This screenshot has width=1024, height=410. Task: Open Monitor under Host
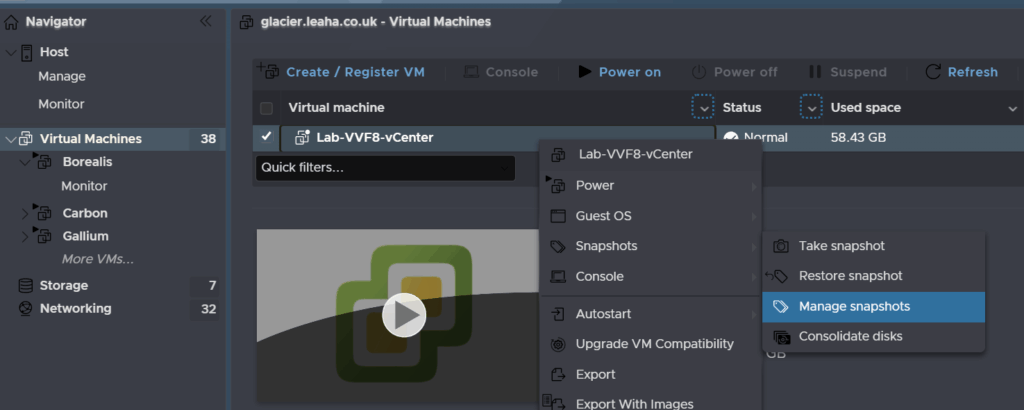click(61, 104)
